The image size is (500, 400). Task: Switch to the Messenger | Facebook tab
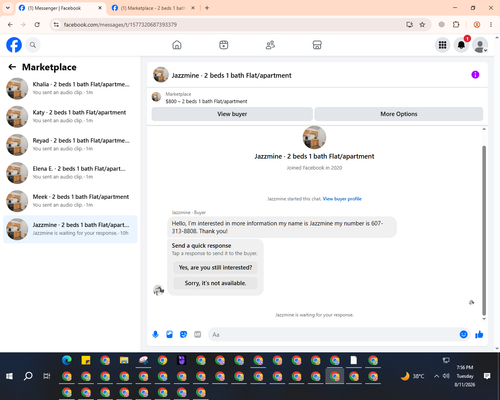point(60,8)
